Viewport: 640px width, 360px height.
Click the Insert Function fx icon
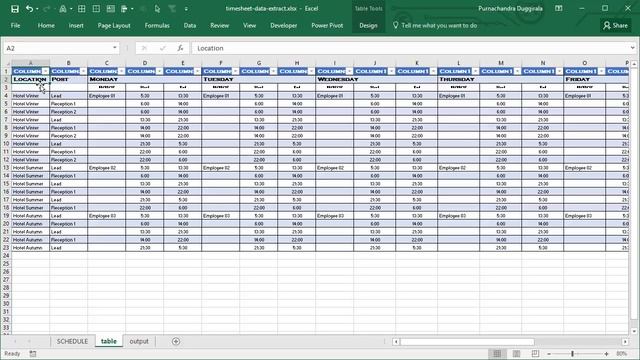[x=180, y=48]
